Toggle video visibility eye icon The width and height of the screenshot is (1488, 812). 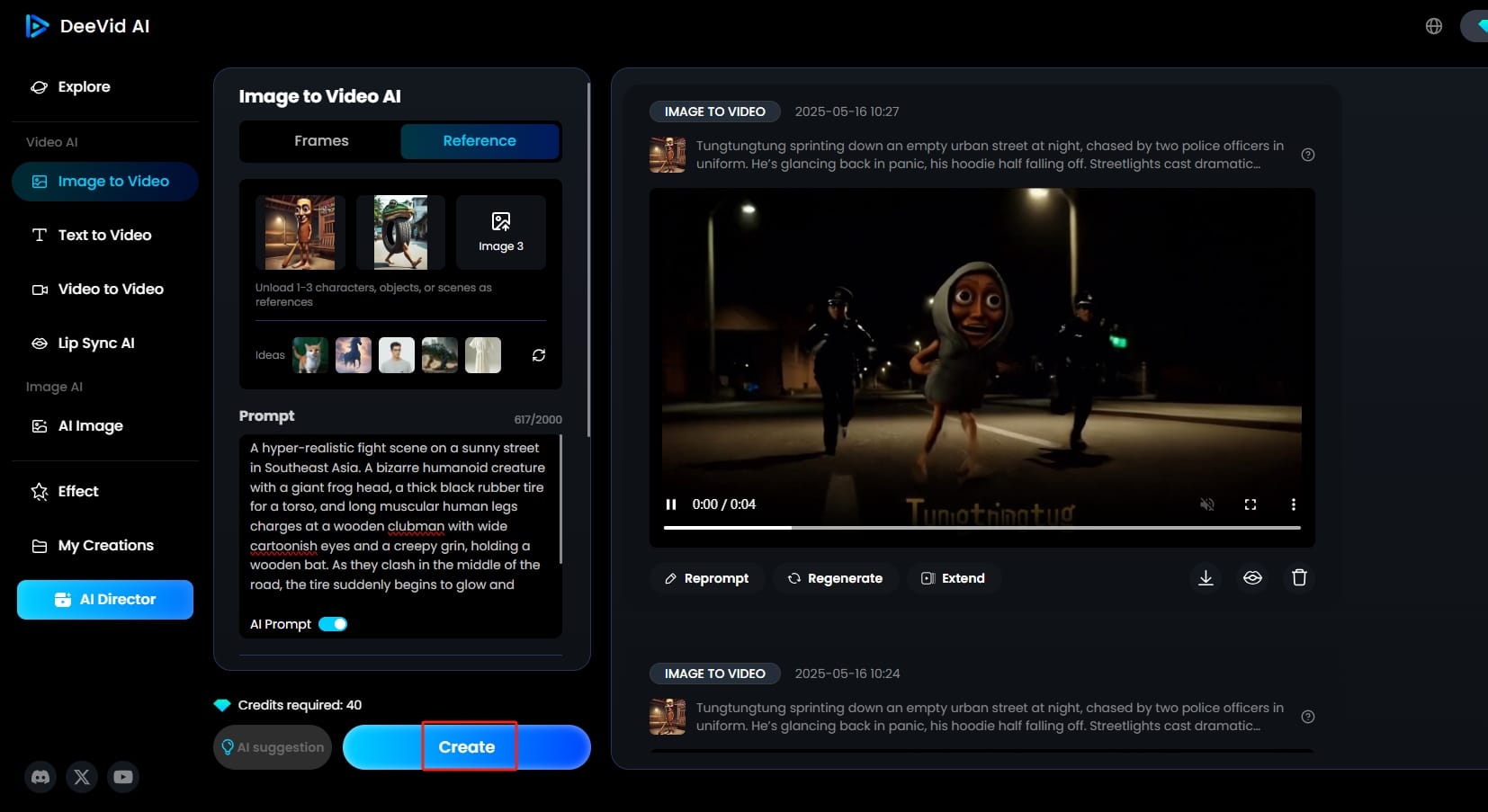(1253, 578)
